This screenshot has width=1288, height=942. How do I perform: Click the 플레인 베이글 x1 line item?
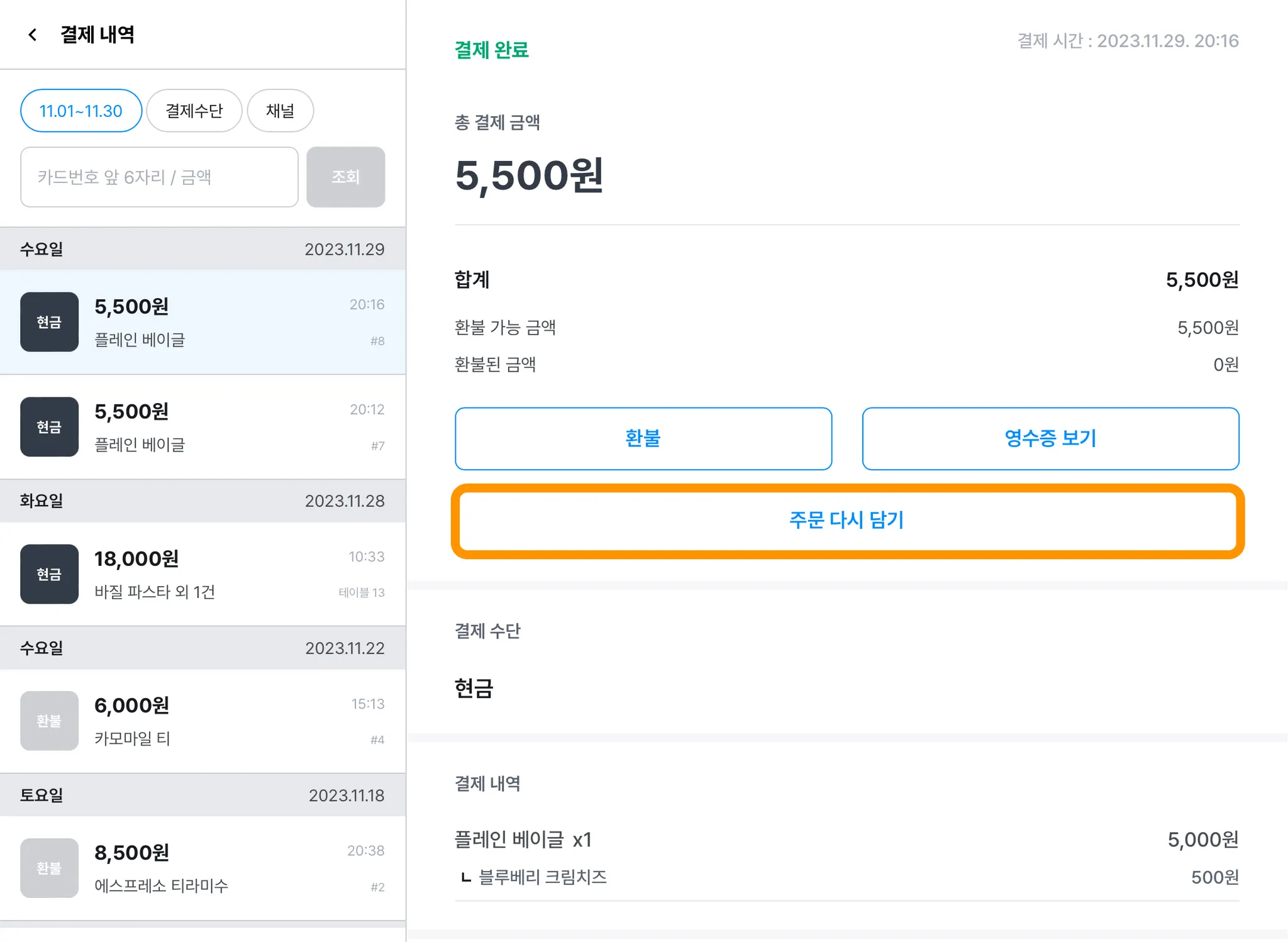point(523,839)
